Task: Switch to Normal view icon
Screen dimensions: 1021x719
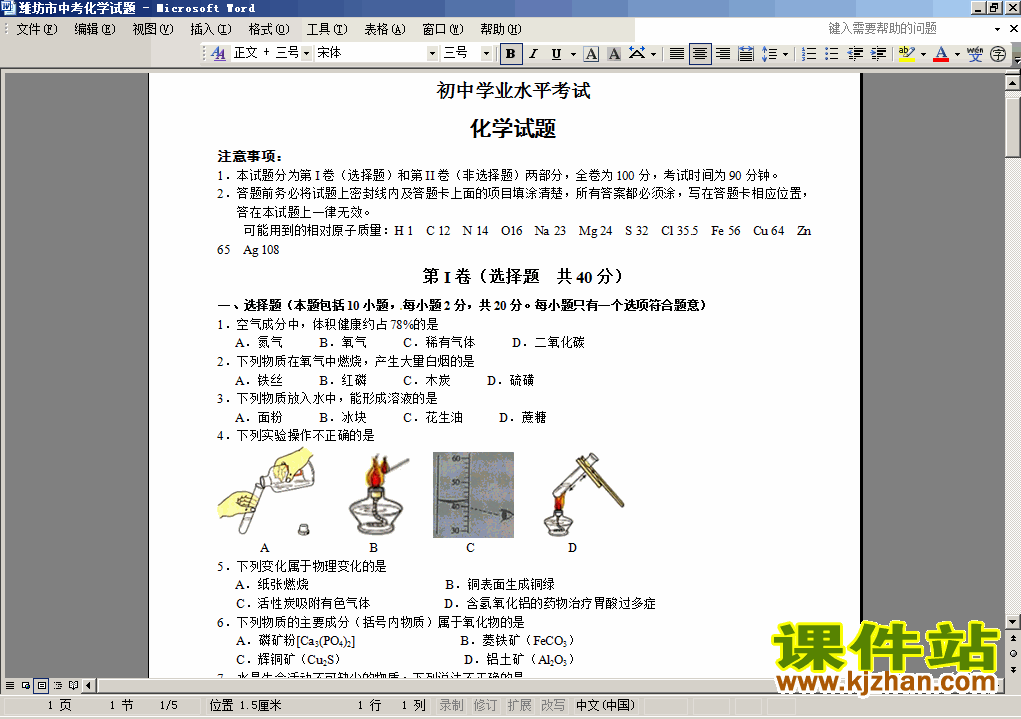Action: [x=10, y=685]
